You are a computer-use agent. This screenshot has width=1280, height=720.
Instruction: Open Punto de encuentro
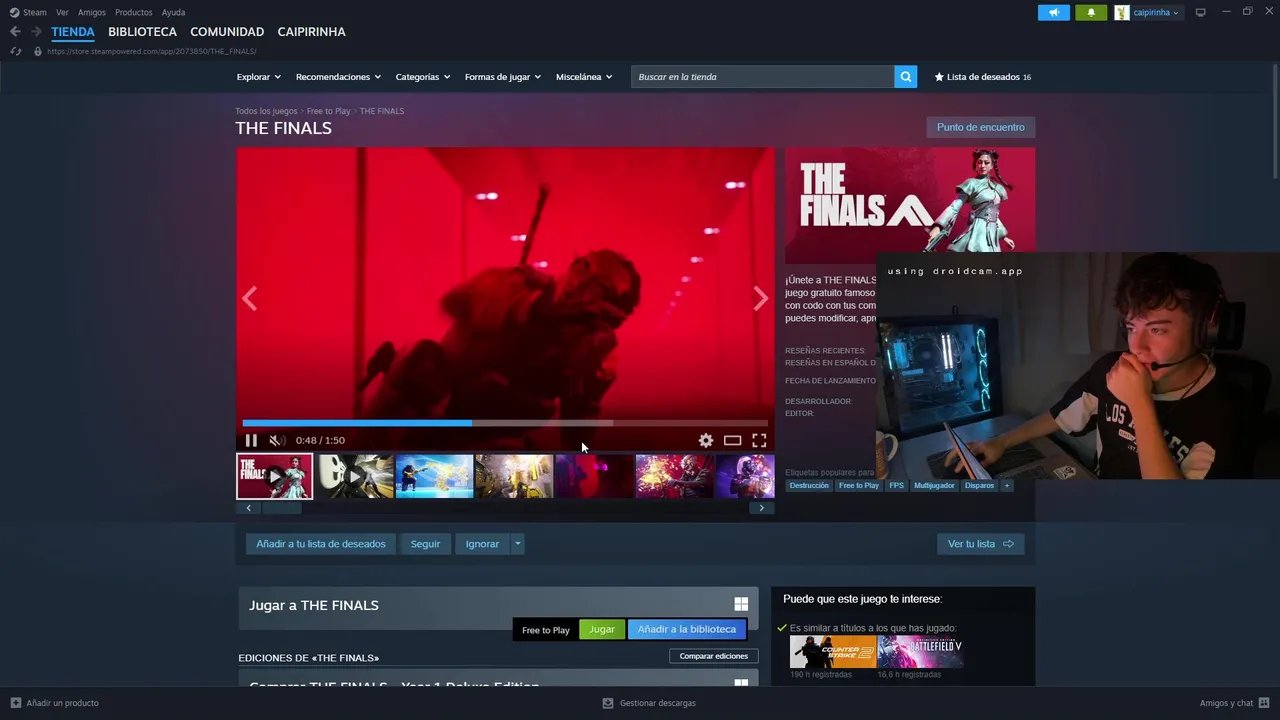(980, 127)
